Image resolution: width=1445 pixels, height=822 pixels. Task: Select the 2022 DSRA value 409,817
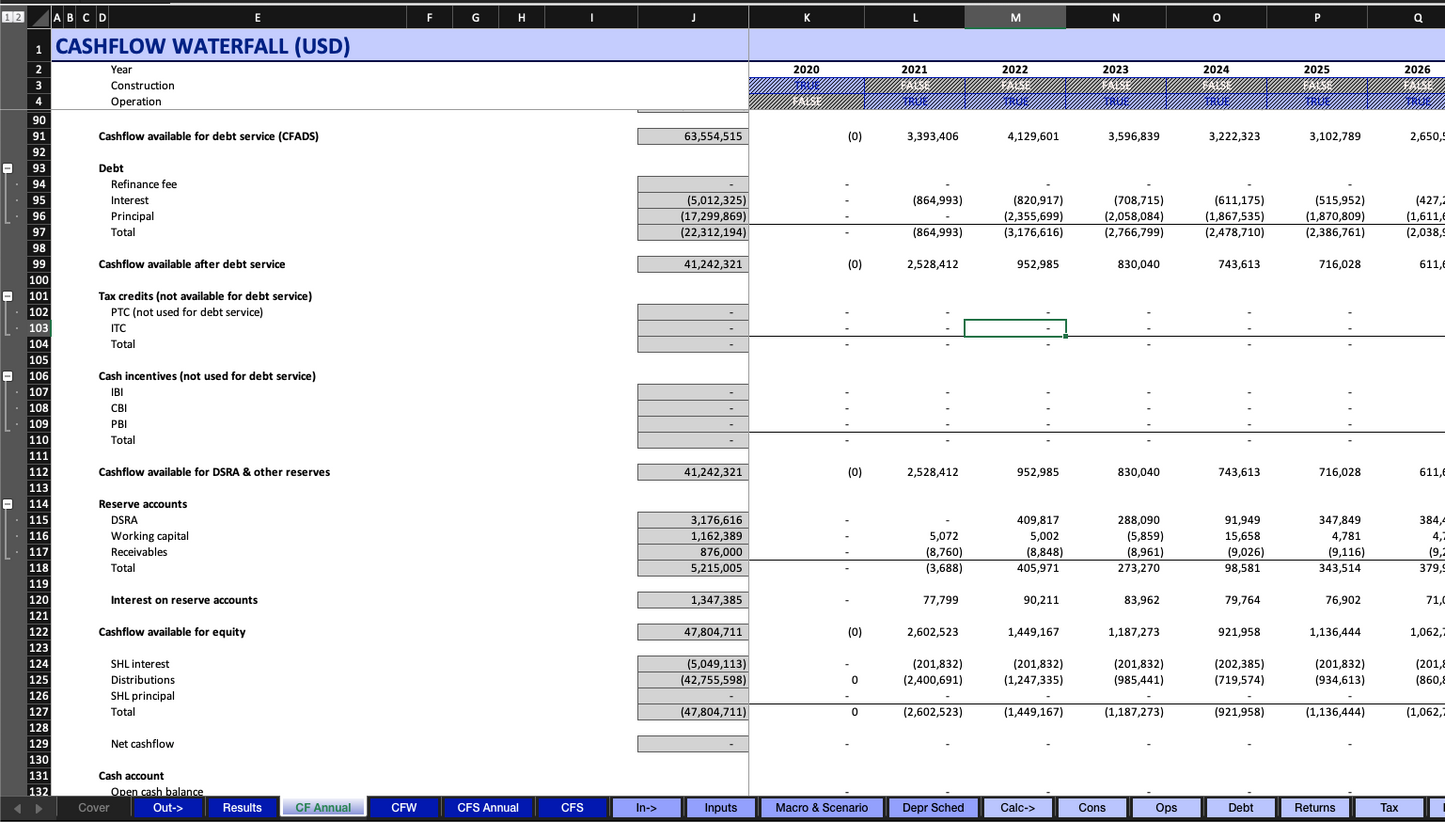1015,520
